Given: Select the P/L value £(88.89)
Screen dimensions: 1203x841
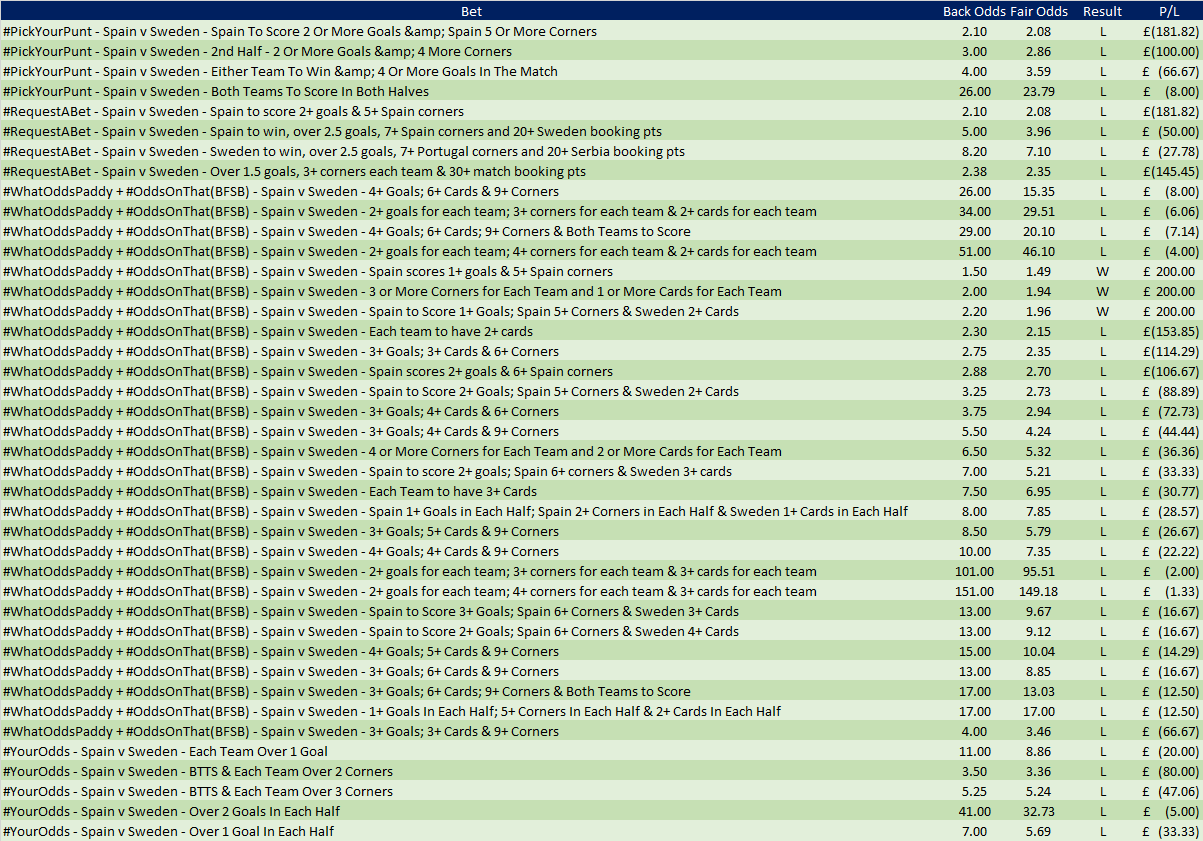Looking at the screenshot, I should click(1169, 391).
